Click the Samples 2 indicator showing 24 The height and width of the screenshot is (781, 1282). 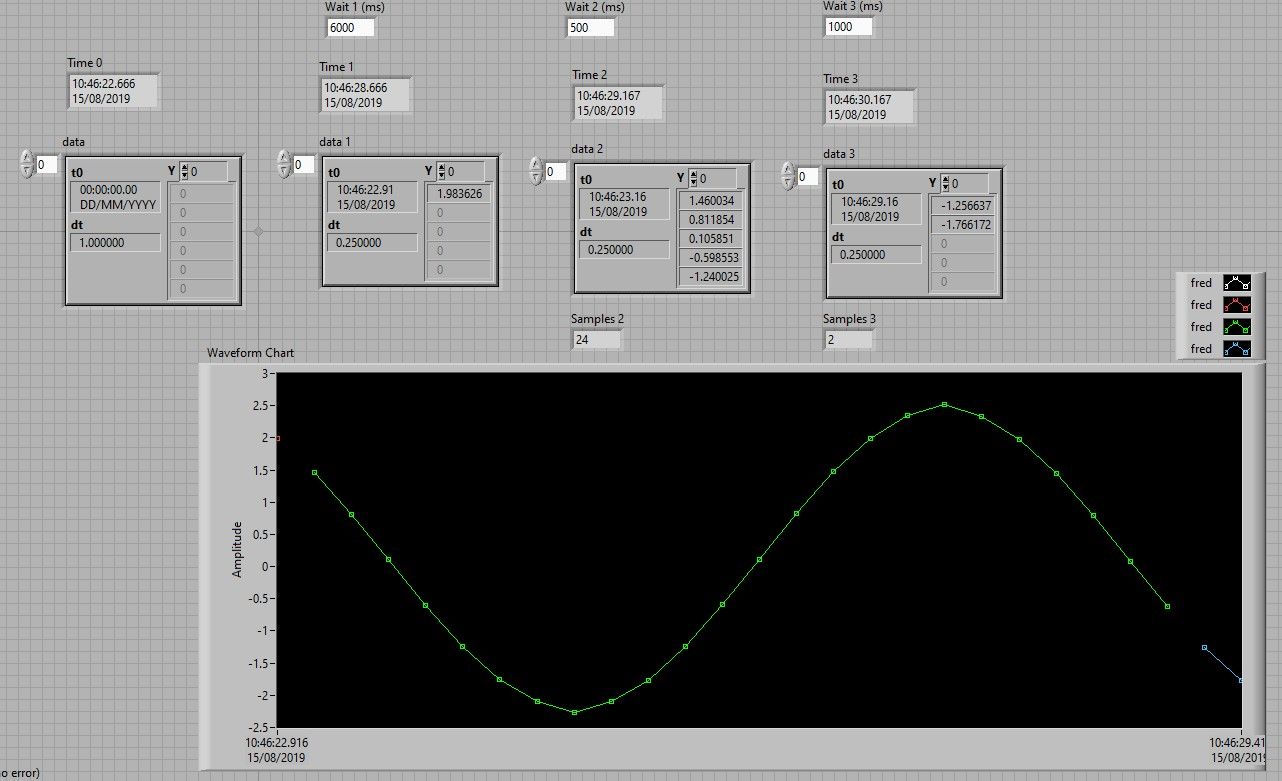pos(595,340)
